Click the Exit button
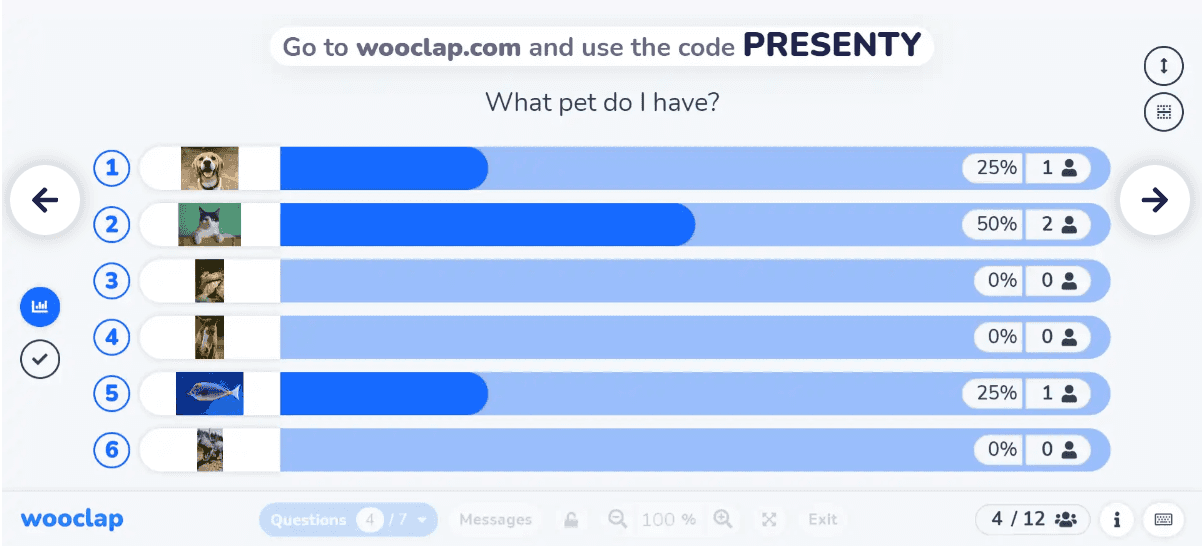The height and width of the screenshot is (546, 1204). tap(823, 519)
